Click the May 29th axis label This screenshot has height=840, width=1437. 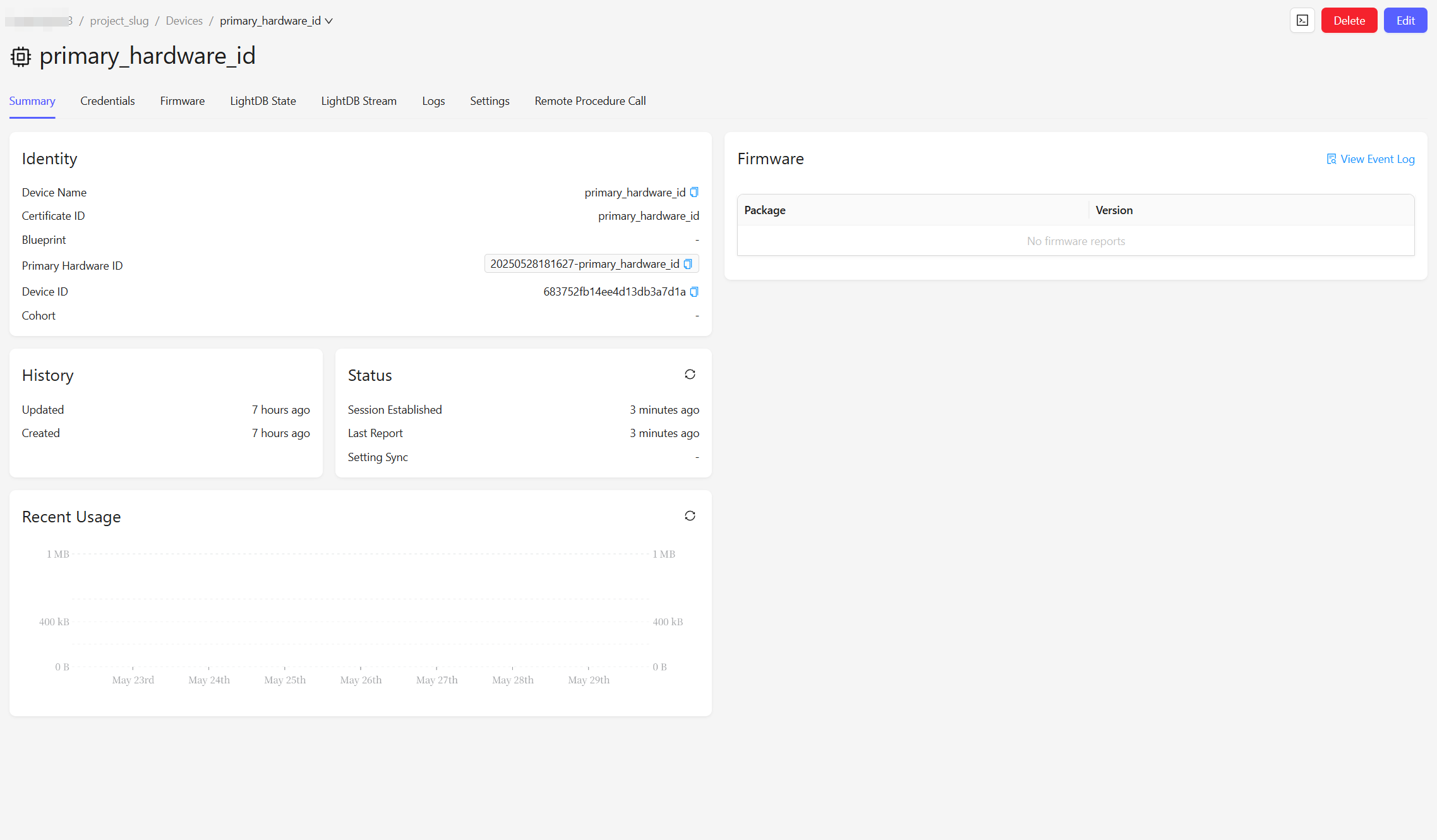(x=589, y=680)
